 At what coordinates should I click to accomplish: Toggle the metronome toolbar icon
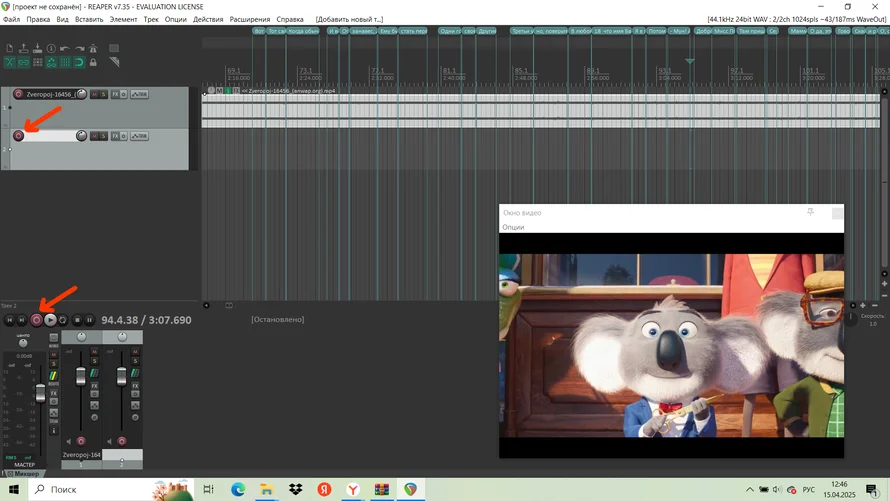point(93,48)
